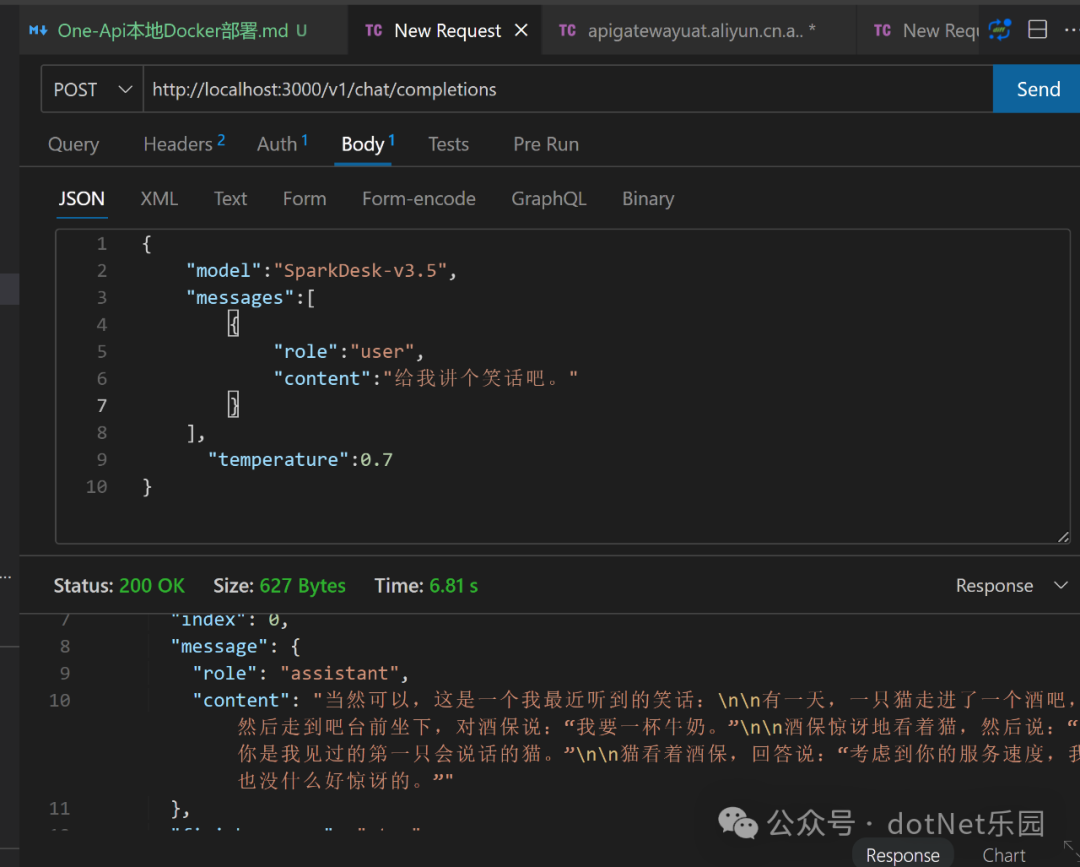Screen dimensions: 1080x867
Task: Open the Headers tab
Action: pyautogui.click(x=184, y=144)
